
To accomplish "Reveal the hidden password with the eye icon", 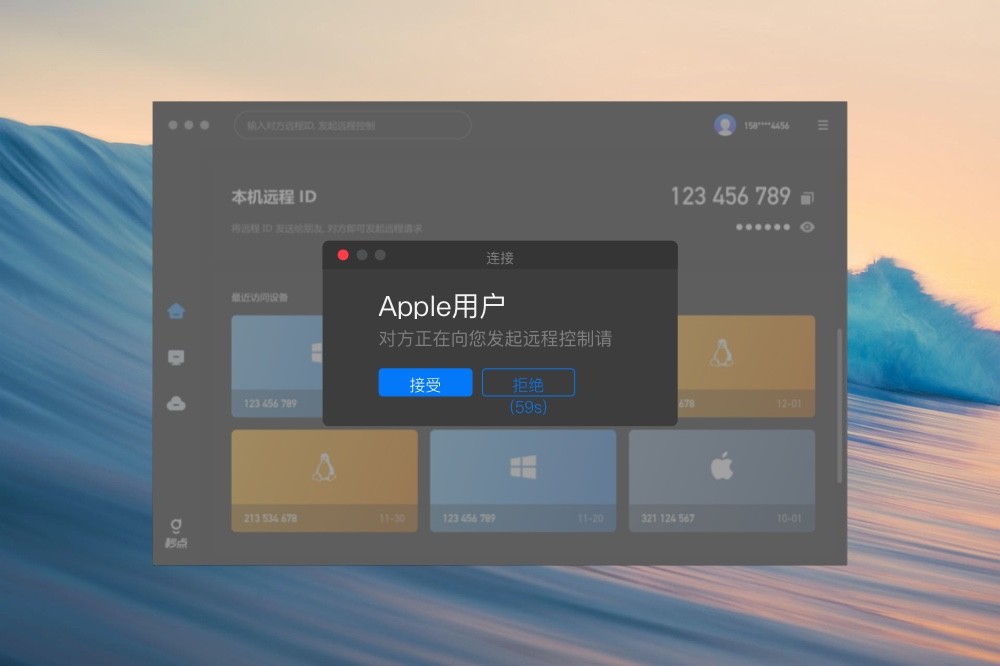I will point(807,227).
